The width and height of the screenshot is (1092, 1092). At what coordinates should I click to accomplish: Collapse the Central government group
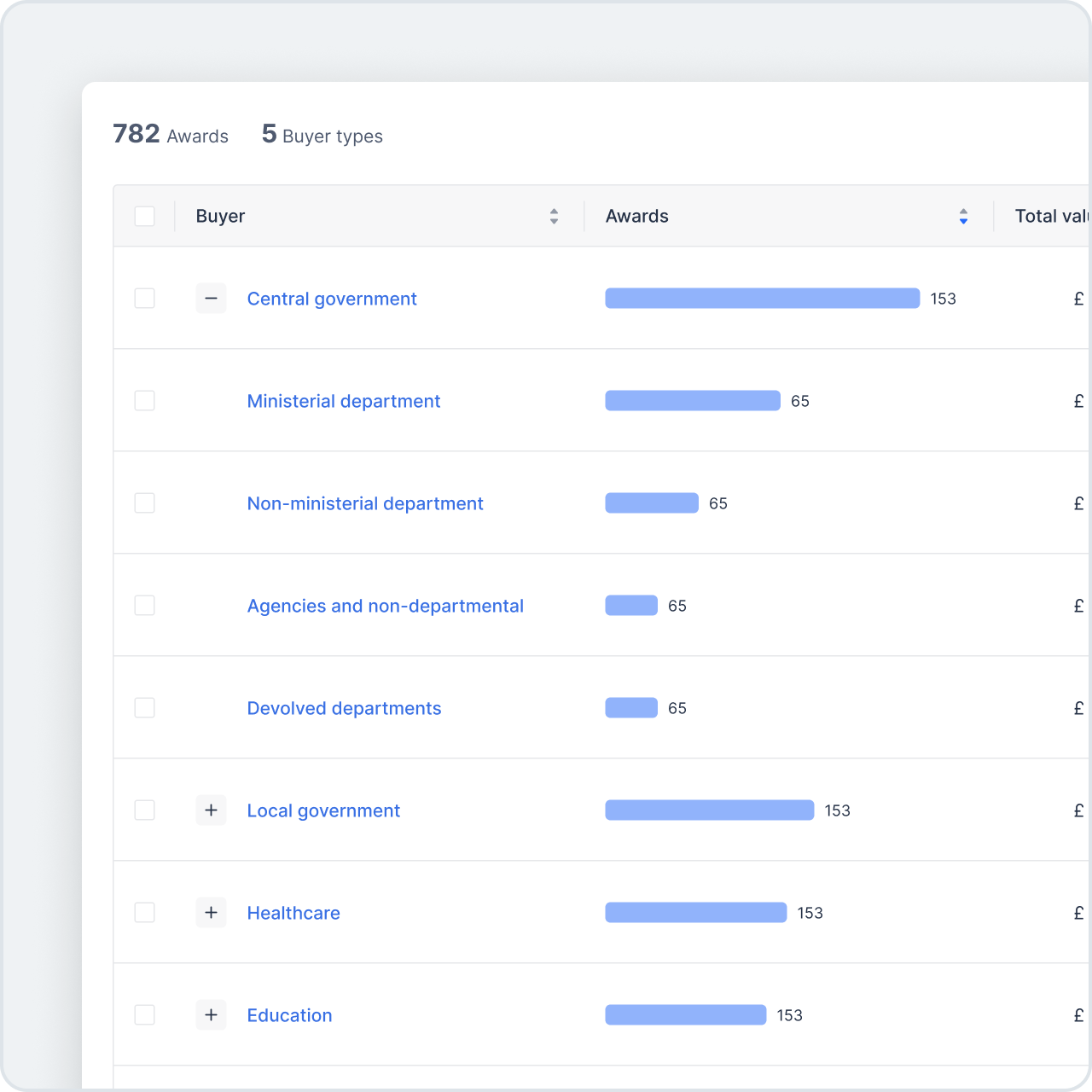pyautogui.click(x=211, y=298)
